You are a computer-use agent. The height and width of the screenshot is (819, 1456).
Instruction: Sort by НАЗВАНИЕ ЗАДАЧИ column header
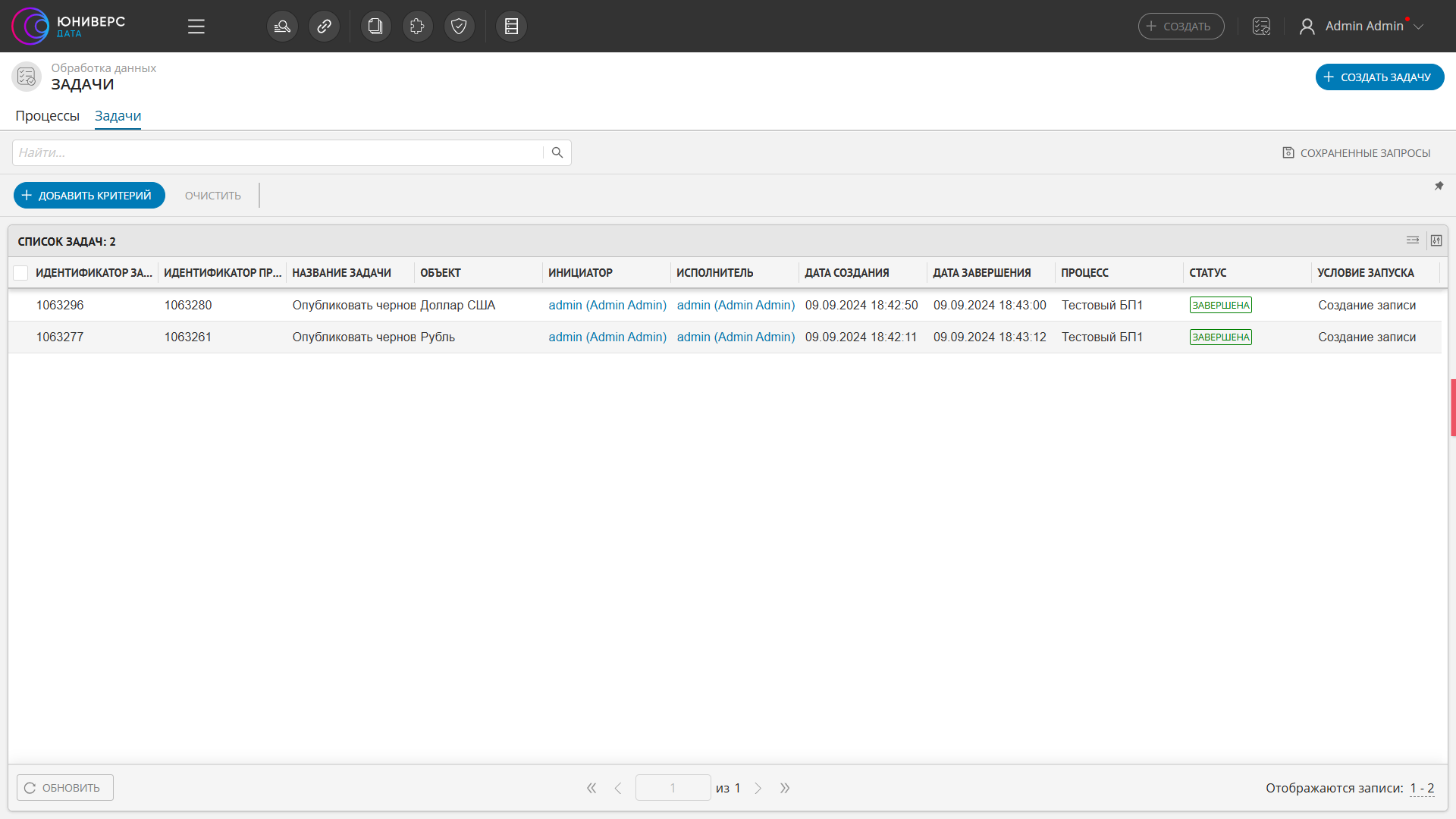pyautogui.click(x=342, y=273)
